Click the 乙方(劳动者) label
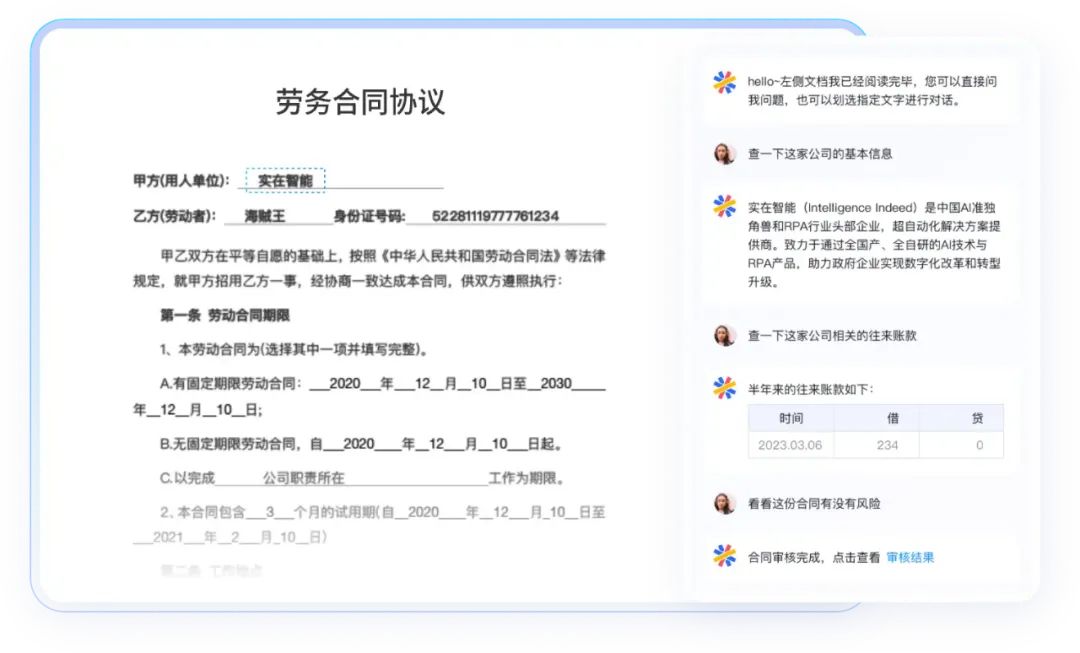The height and width of the screenshot is (653, 1080). click(x=174, y=216)
